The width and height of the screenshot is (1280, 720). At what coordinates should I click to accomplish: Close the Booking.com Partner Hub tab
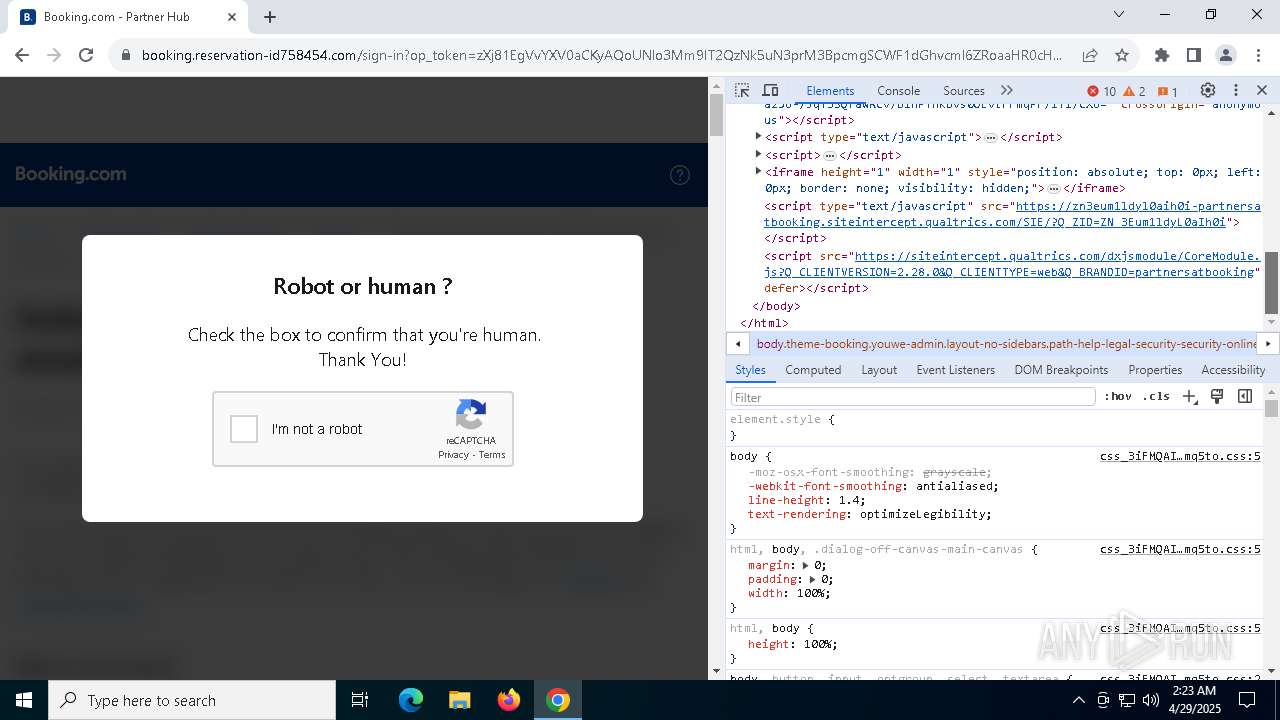232,17
